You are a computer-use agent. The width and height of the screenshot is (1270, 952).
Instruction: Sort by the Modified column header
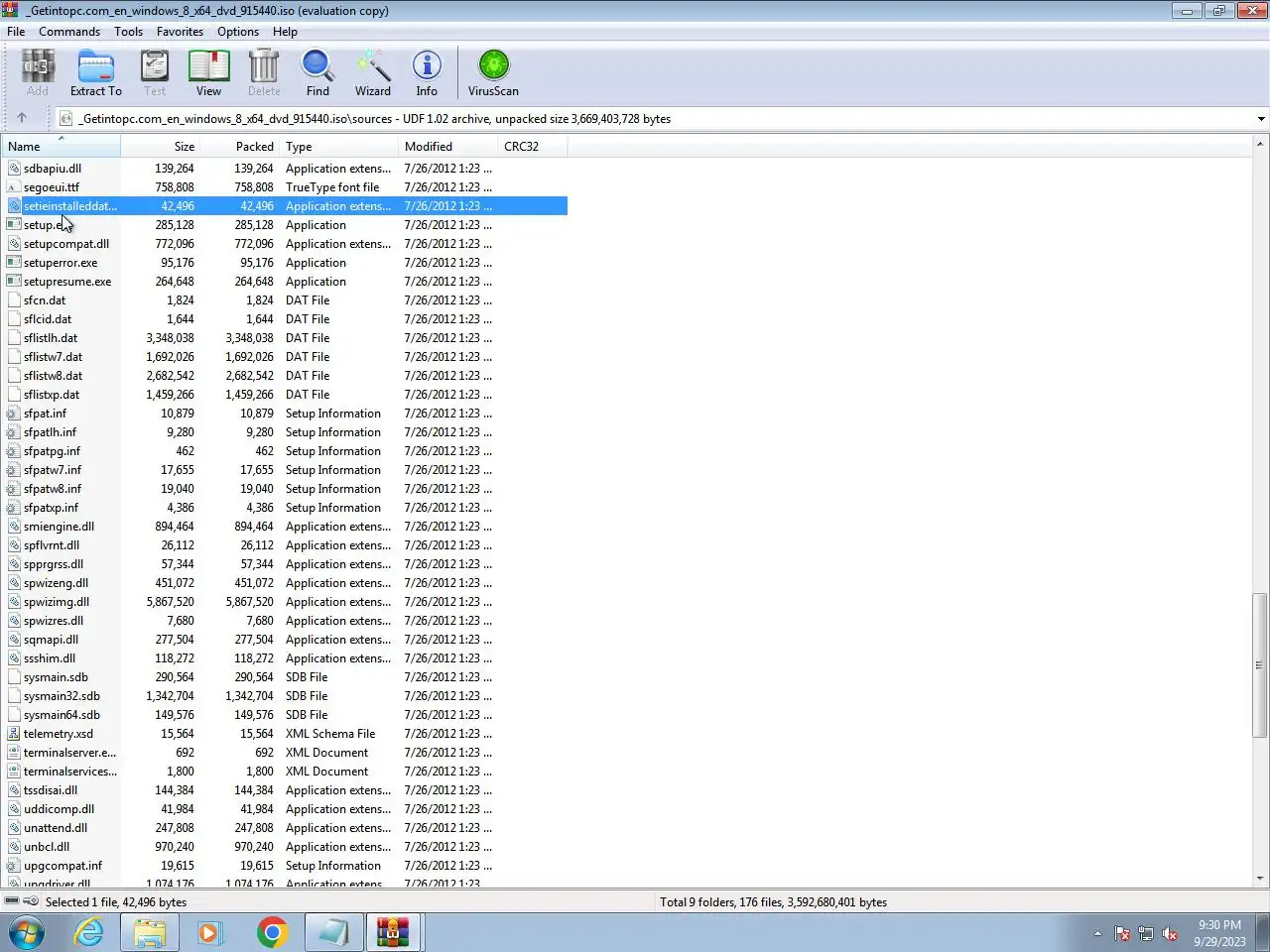448,146
